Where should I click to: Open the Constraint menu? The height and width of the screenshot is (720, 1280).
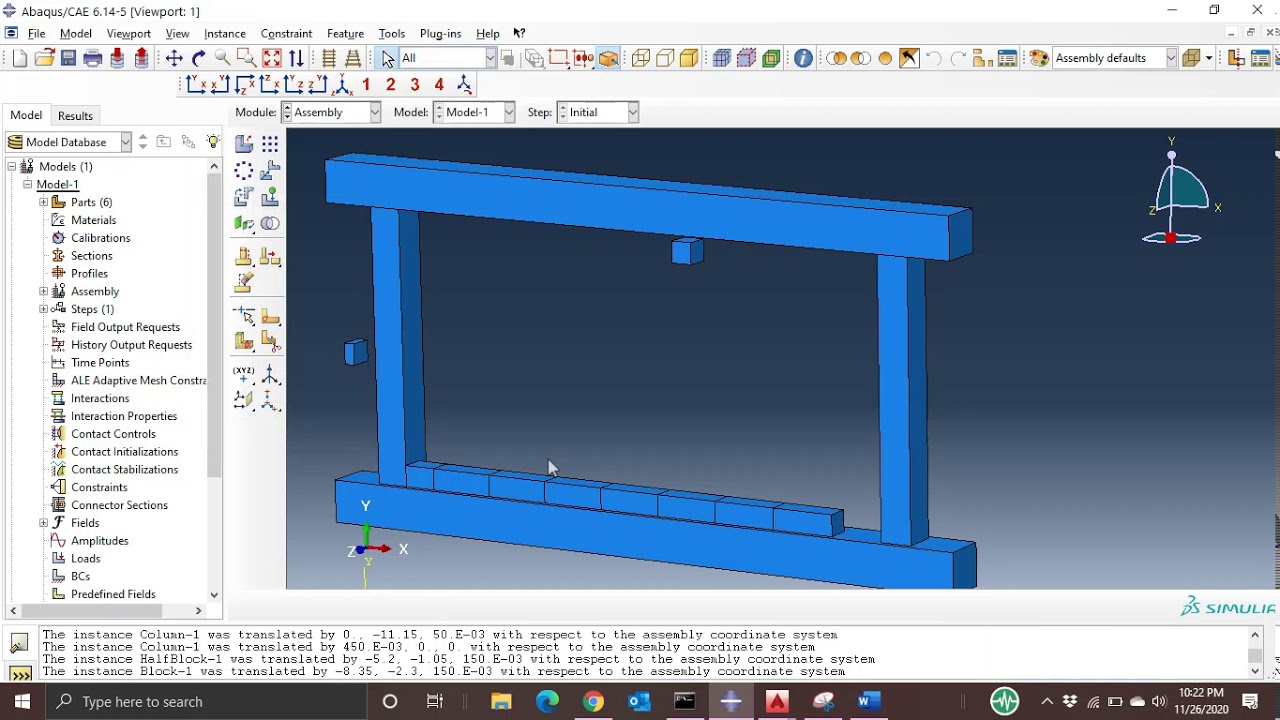pyautogui.click(x=287, y=34)
